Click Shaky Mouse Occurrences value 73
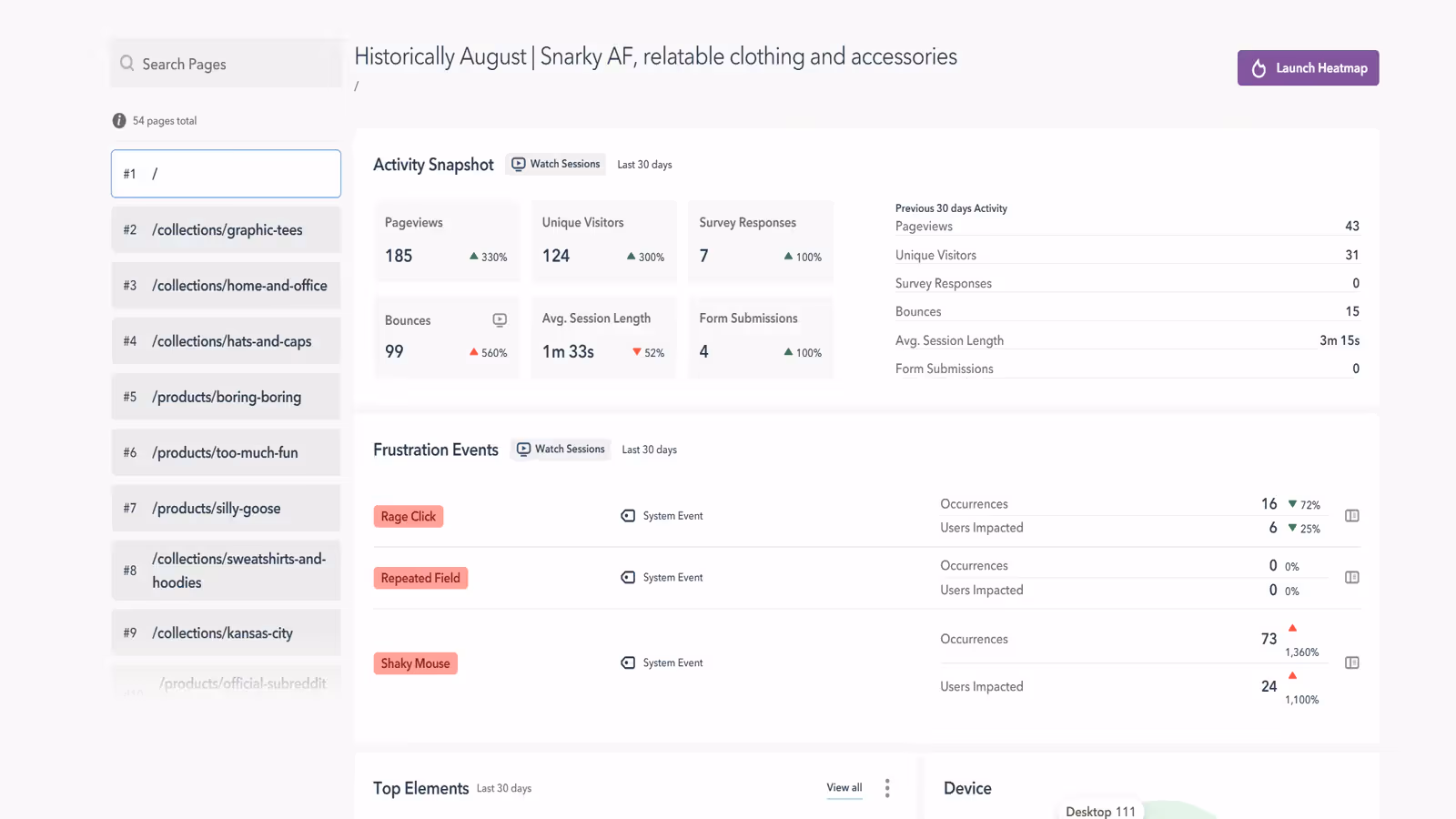Image resolution: width=1456 pixels, height=819 pixels. click(1269, 640)
